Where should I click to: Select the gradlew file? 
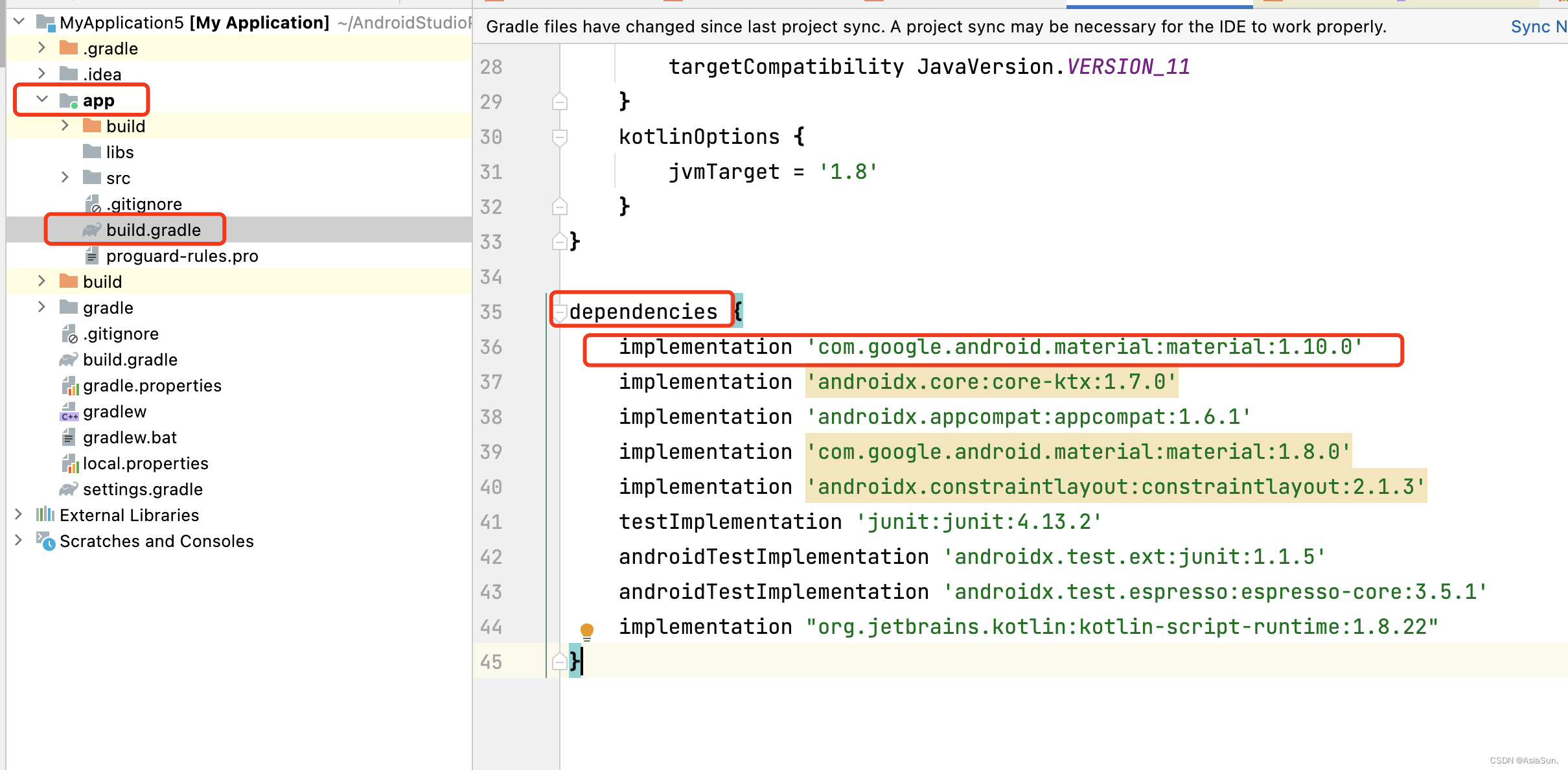(x=115, y=412)
